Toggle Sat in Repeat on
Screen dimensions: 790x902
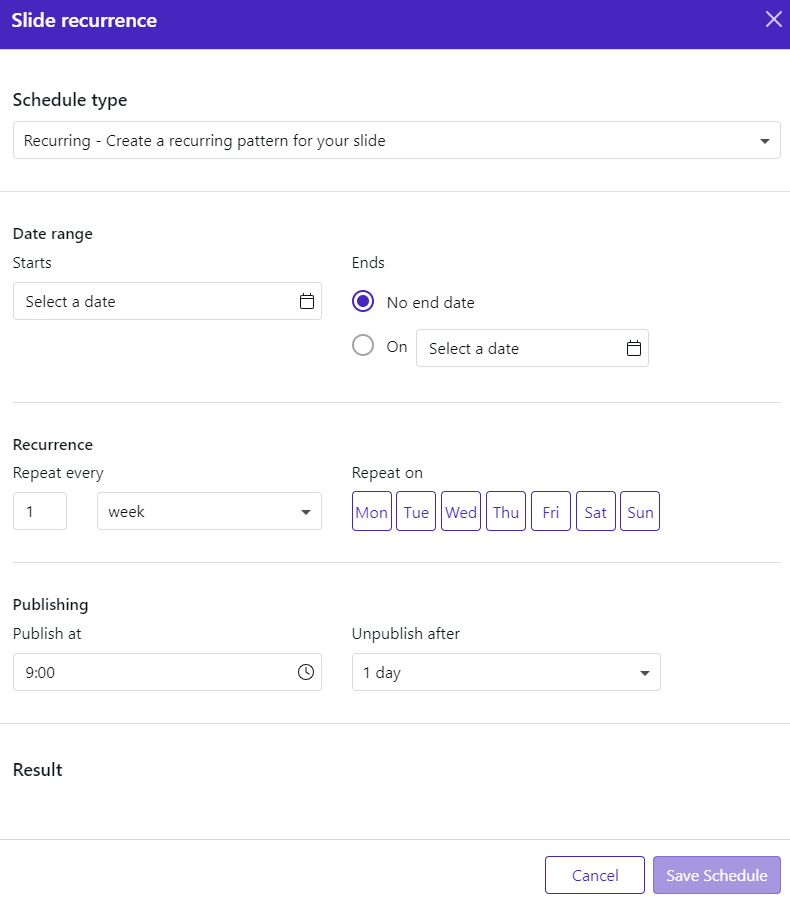[596, 511]
